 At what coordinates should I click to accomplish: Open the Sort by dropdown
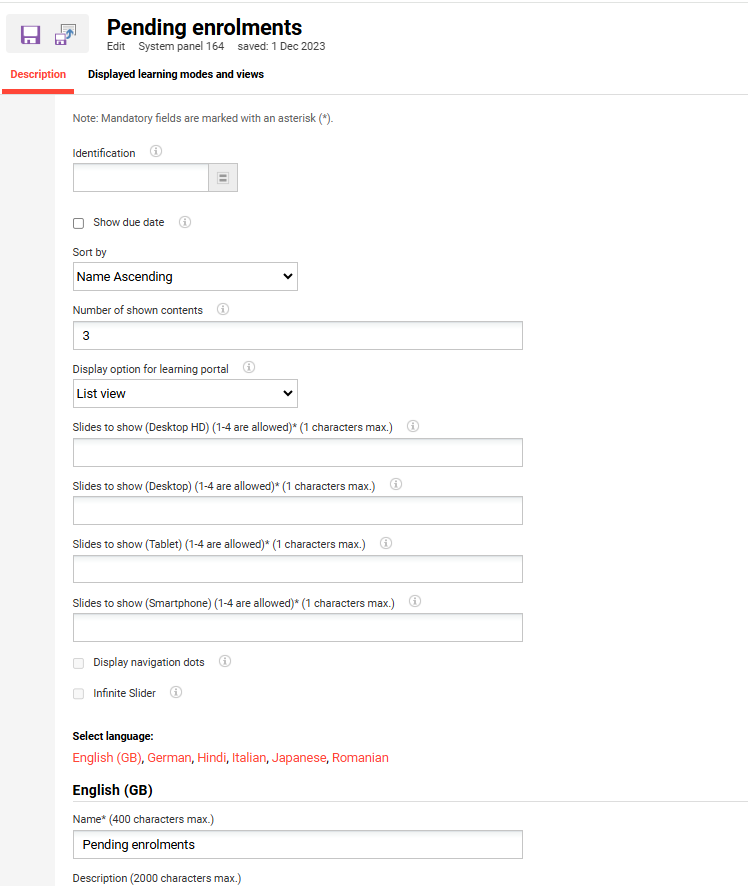point(185,277)
